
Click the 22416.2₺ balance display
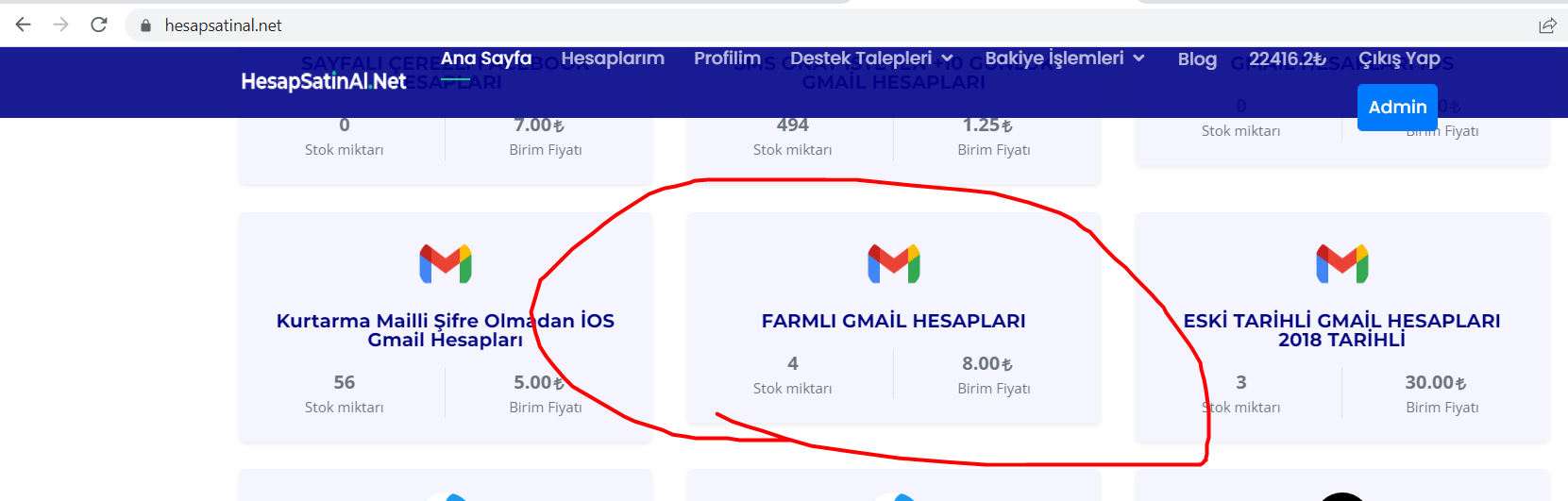coord(1288,59)
